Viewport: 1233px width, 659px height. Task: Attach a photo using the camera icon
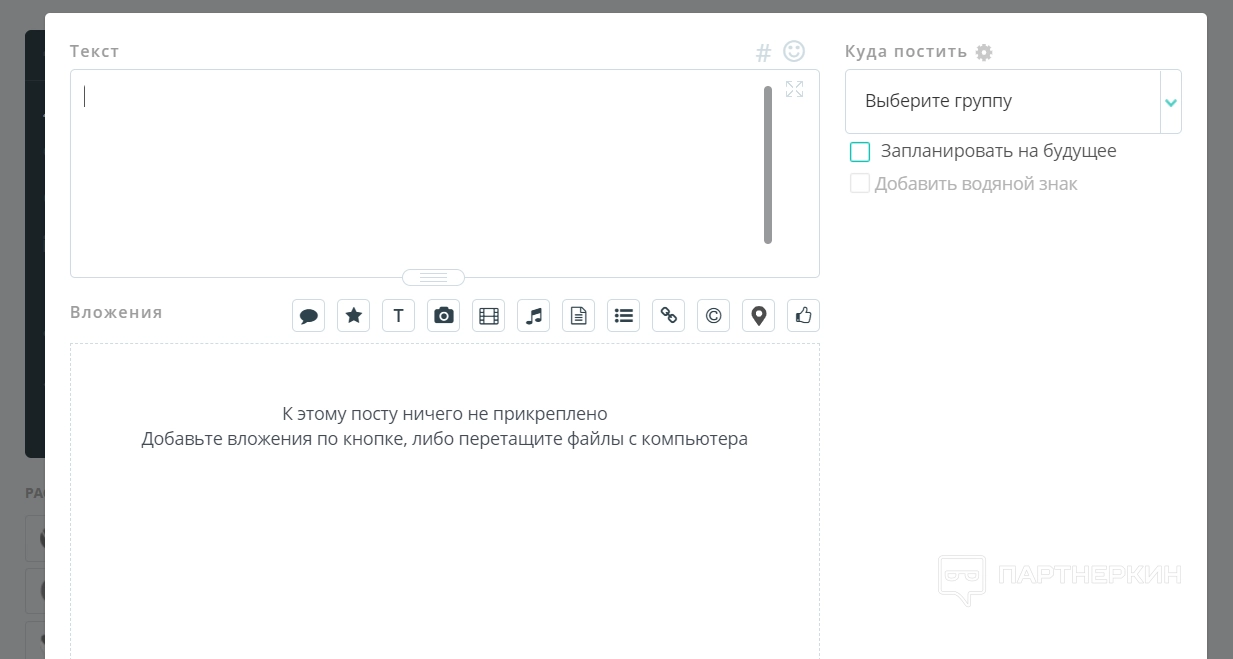[x=444, y=316]
